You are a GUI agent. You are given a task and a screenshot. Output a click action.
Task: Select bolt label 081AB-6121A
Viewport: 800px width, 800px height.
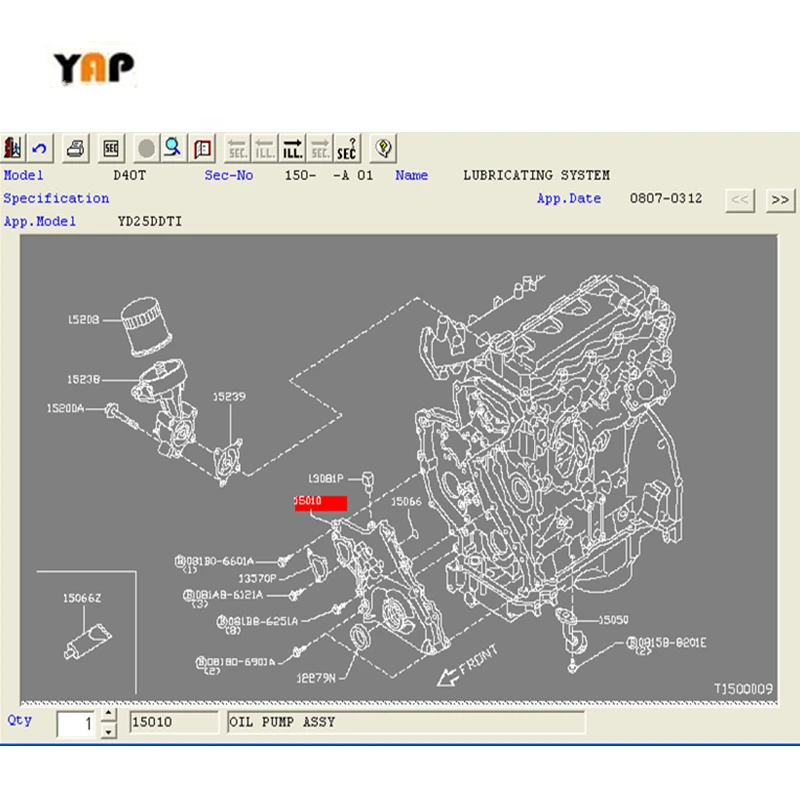[x=223, y=595]
